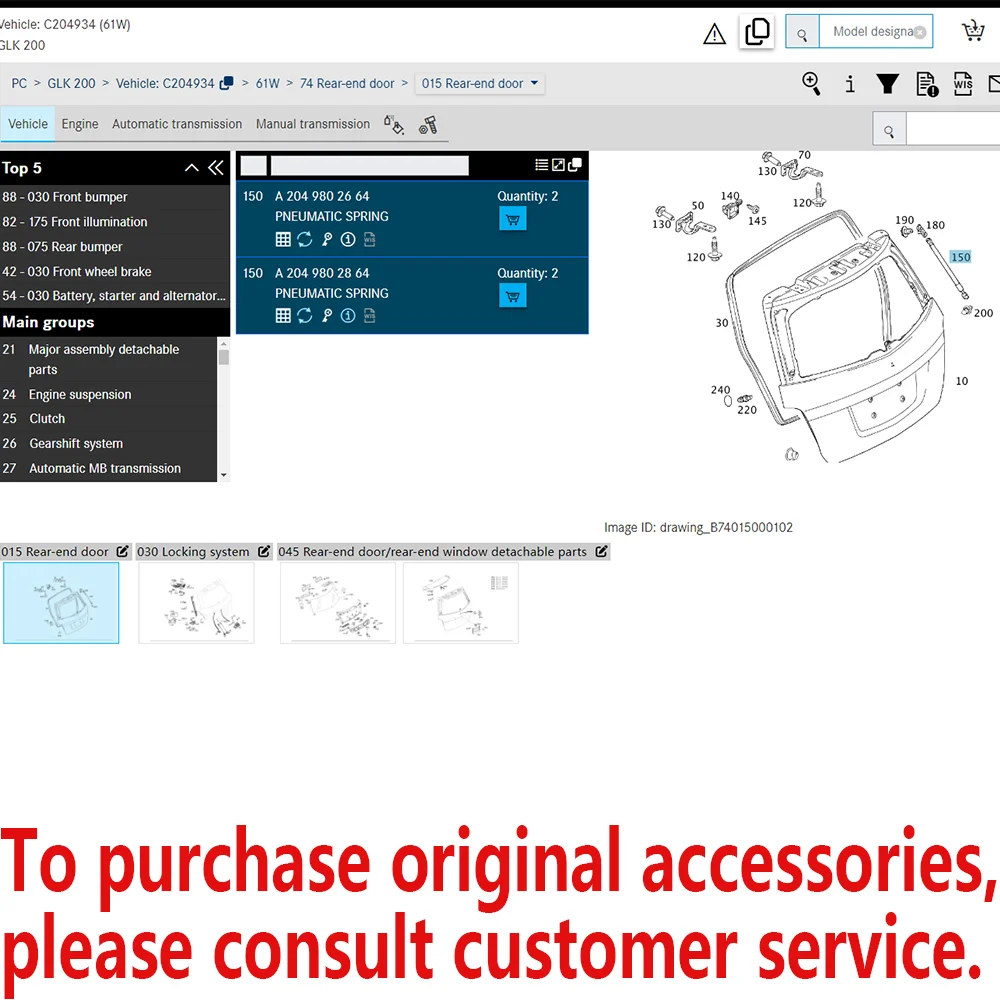Open Vehicle: C204934 breadcrumb link

[x=165, y=84]
